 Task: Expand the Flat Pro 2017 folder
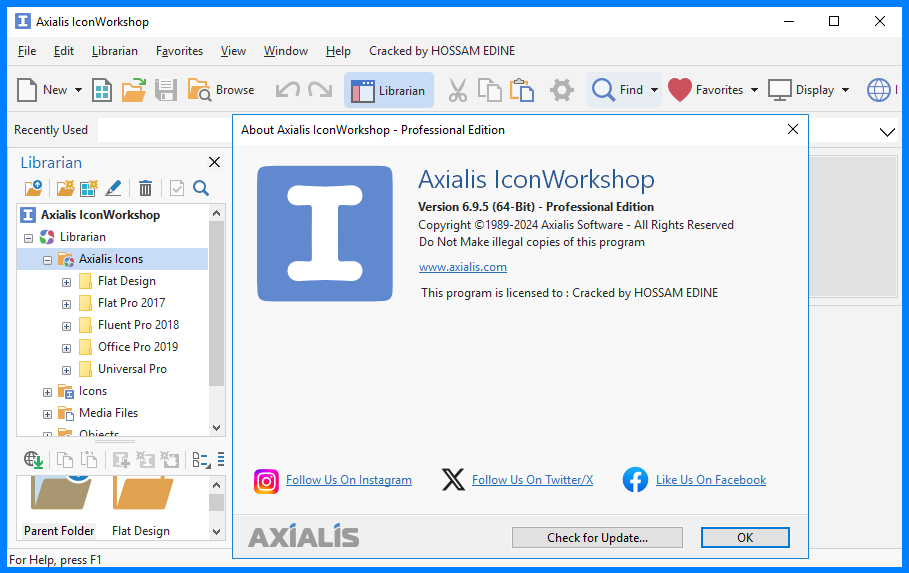point(67,304)
